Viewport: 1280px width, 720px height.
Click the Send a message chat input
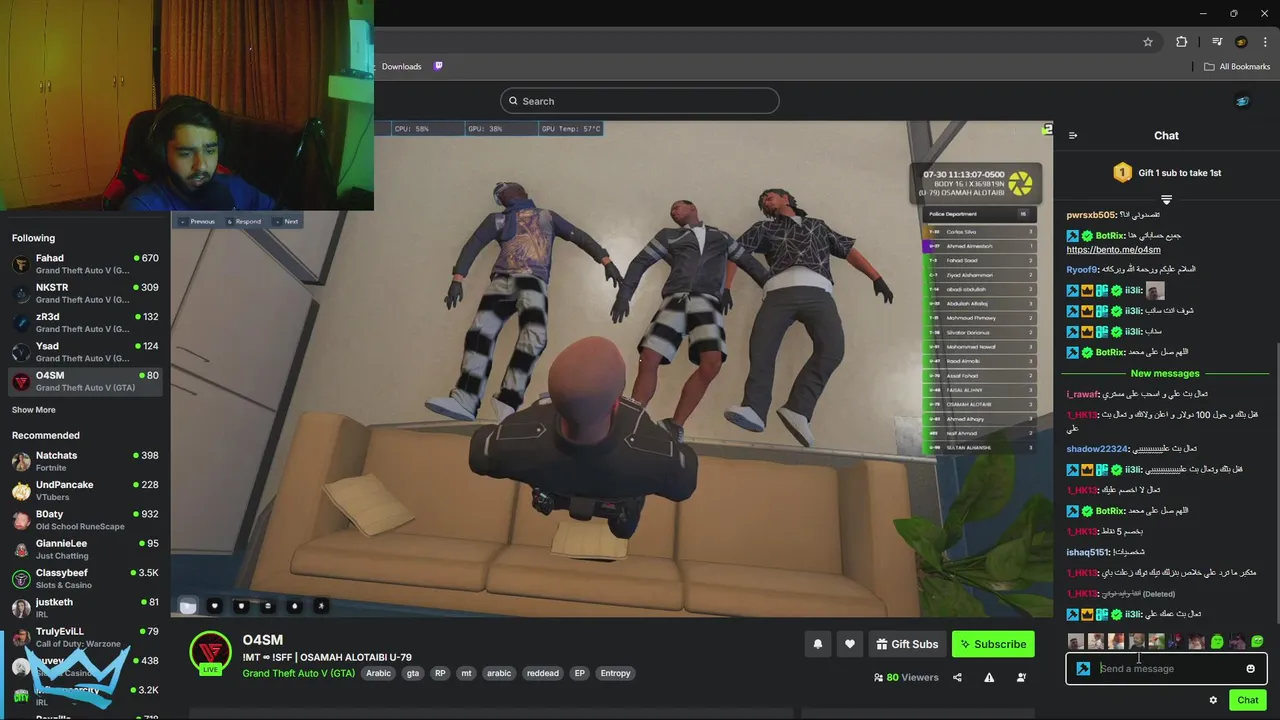pos(1166,668)
